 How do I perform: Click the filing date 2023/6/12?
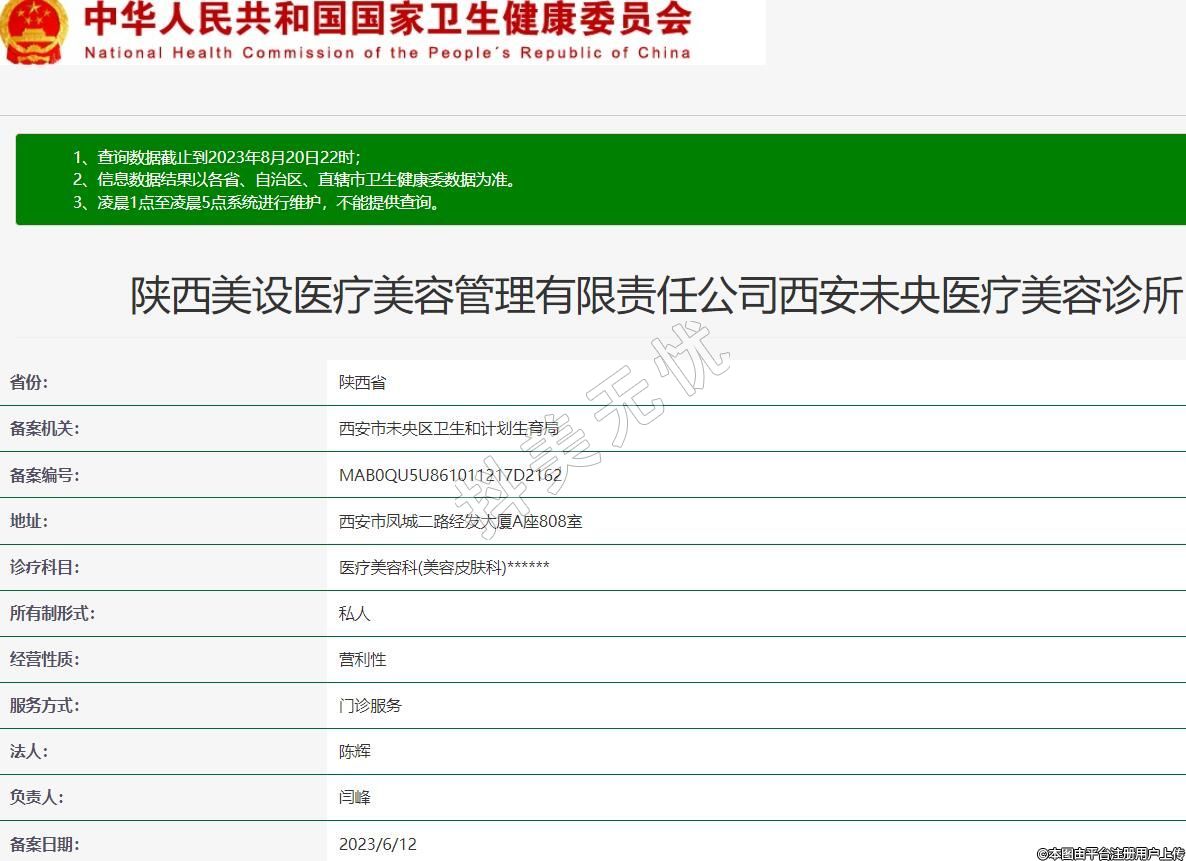[377, 844]
